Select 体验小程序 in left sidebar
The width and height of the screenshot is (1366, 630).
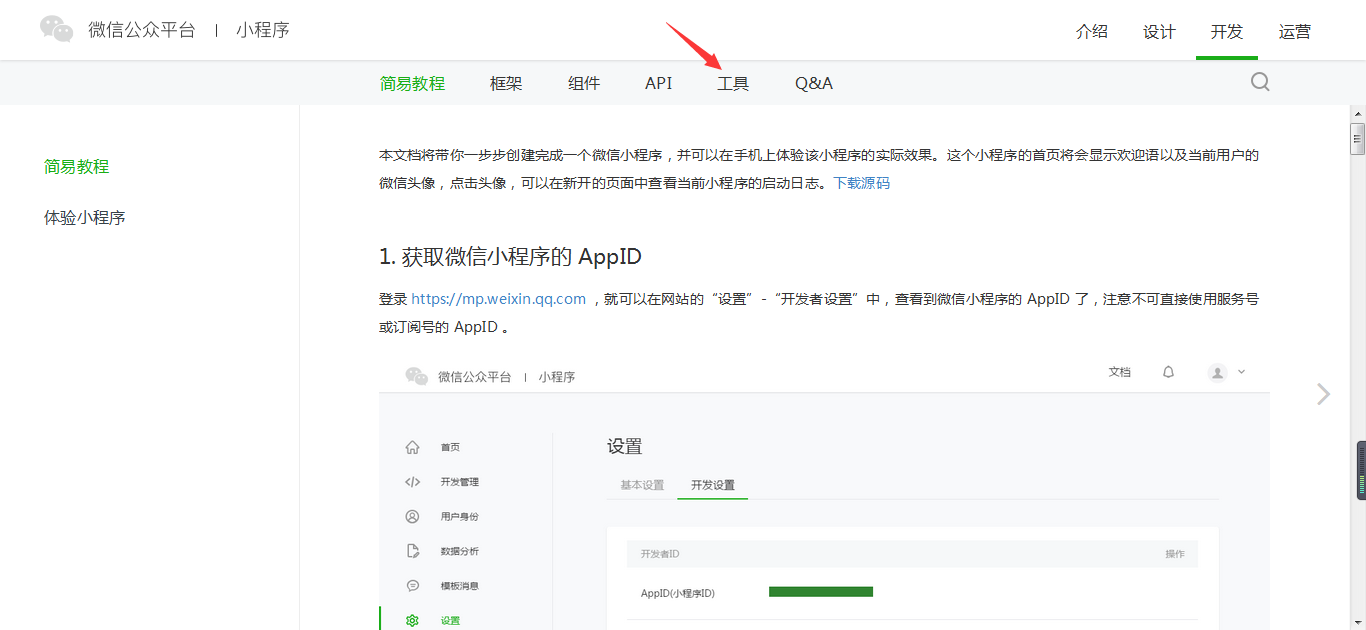[85, 217]
